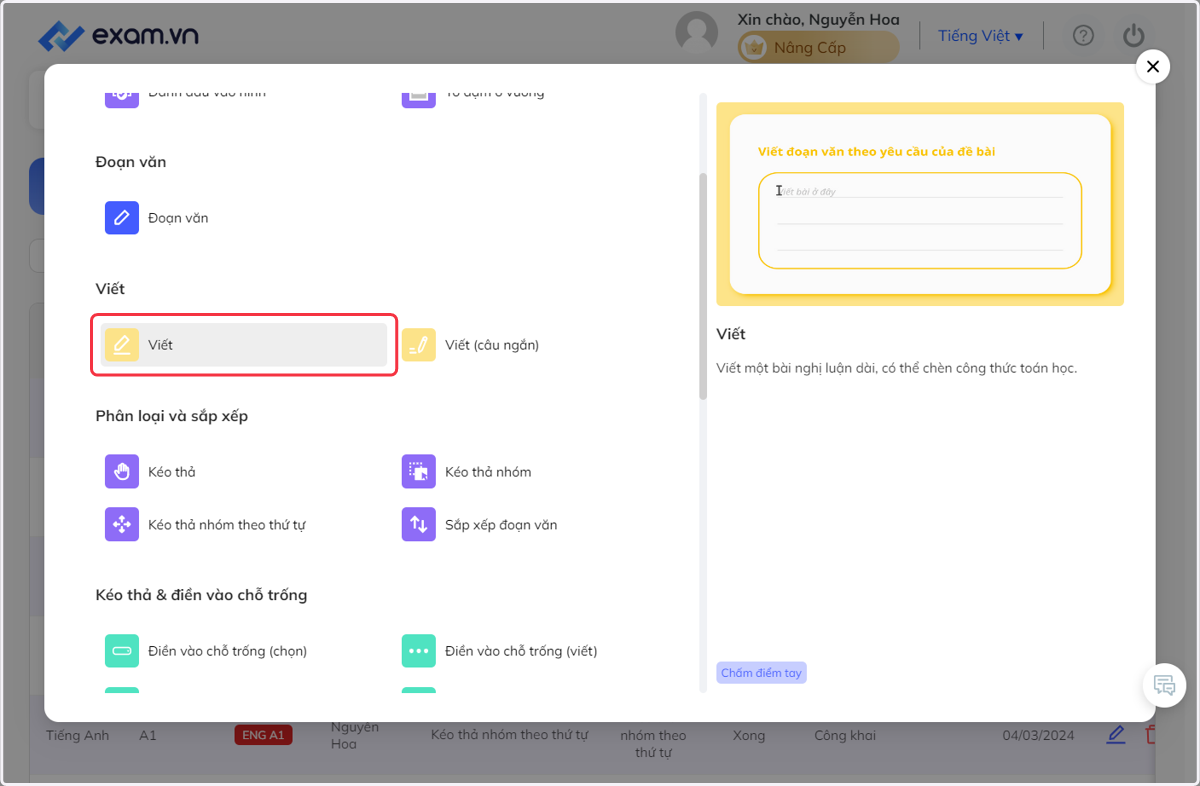Click the Xin chào, Nguyễn Hoa greeting

[818, 19]
